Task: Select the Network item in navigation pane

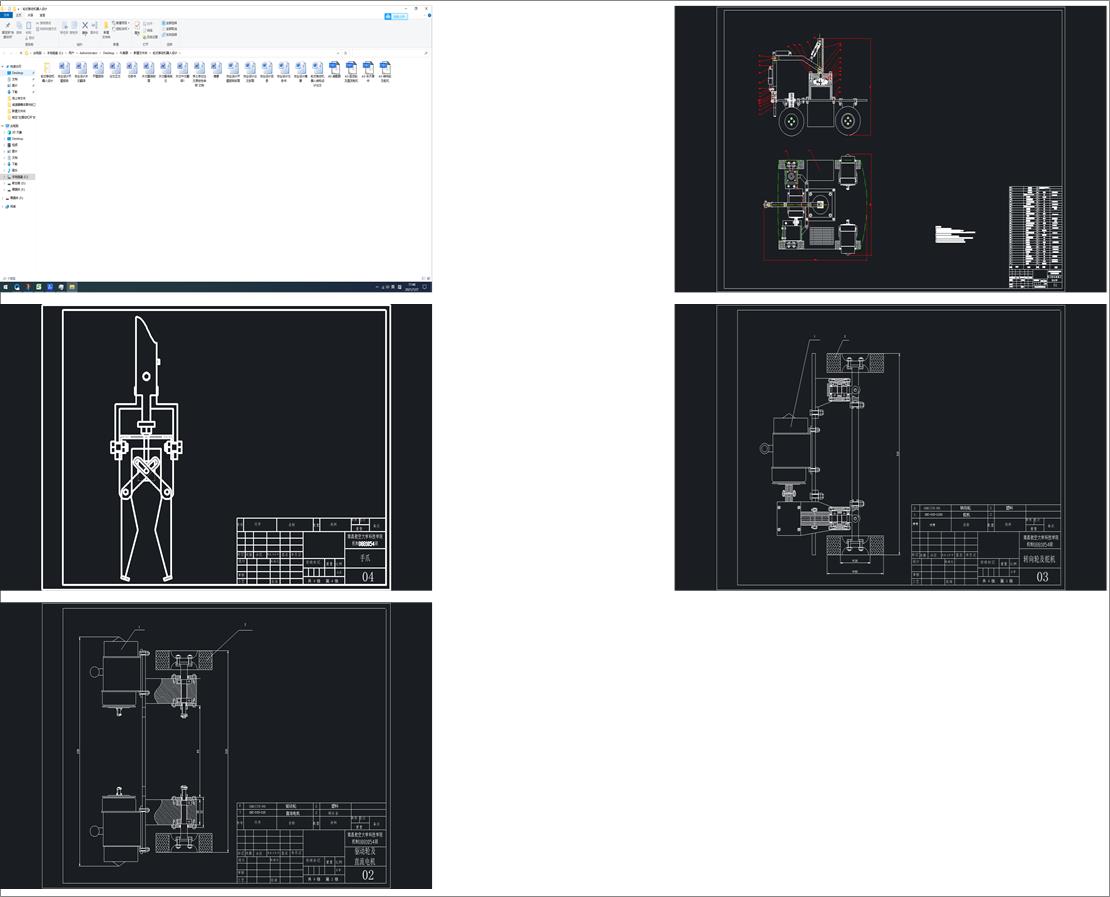Action: [13, 206]
